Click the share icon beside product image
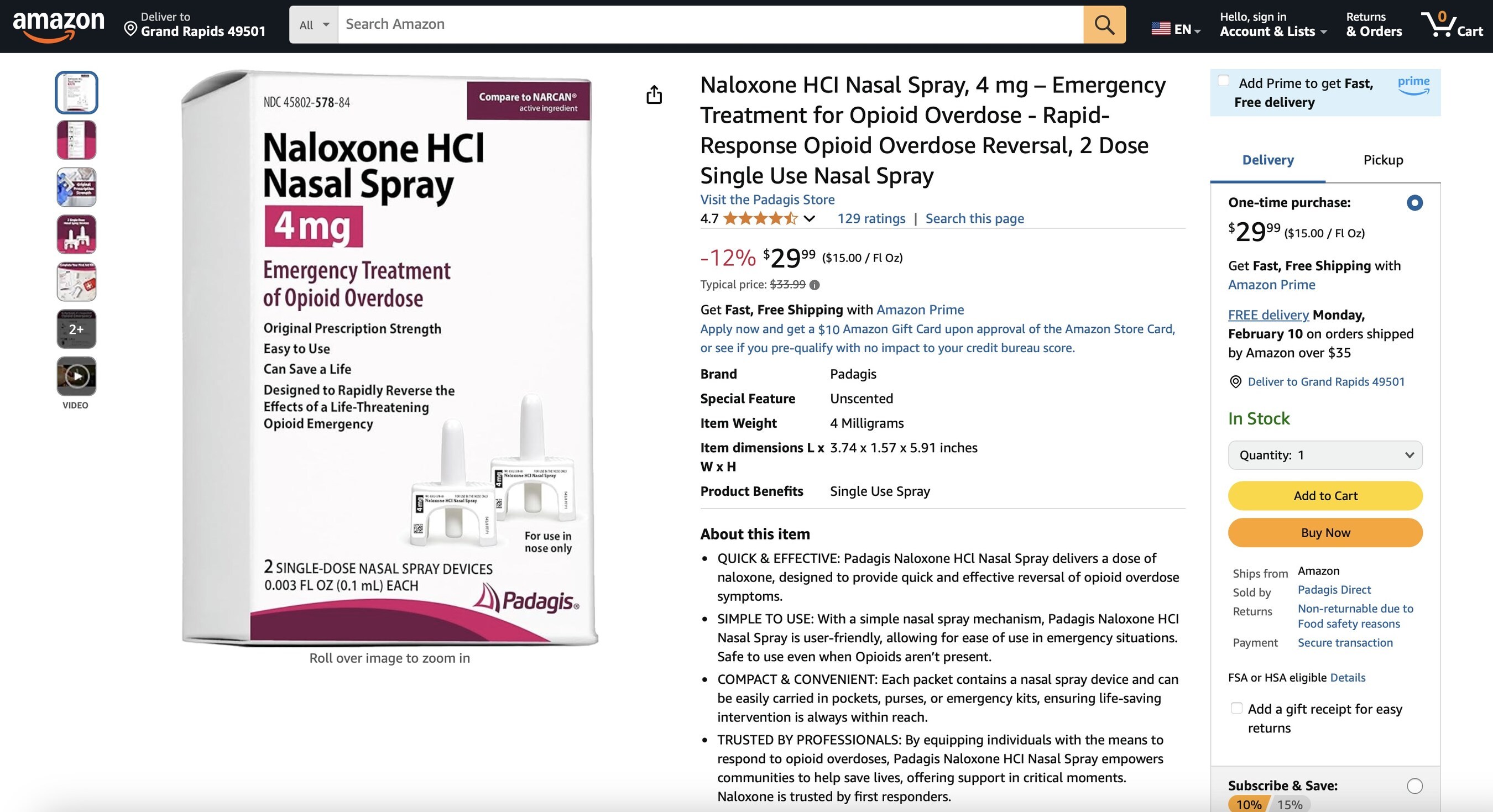Screen dimensions: 1493x812 pyautogui.click(x=654, y=95)
